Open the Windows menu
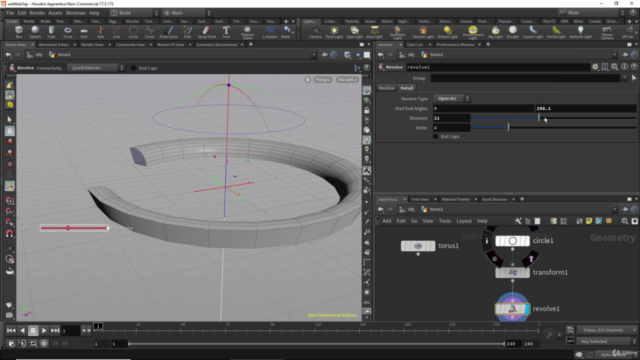The image size is (640, 360). point(76,13)
